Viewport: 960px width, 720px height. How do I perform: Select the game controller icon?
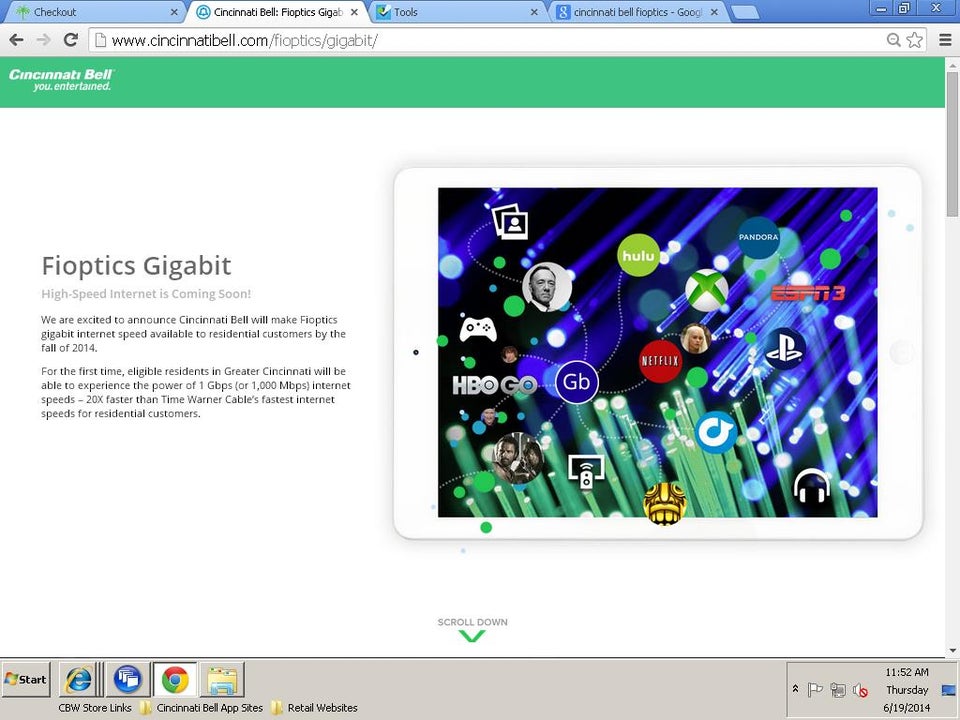[x=478, y=329]
